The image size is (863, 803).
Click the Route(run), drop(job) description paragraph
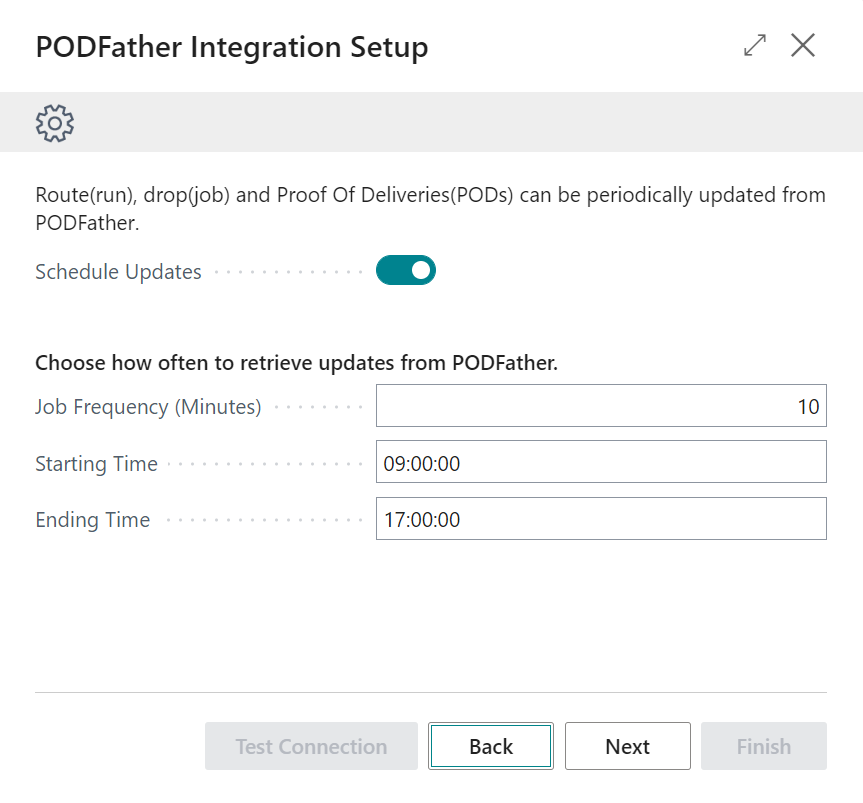(x=430, y=209)
